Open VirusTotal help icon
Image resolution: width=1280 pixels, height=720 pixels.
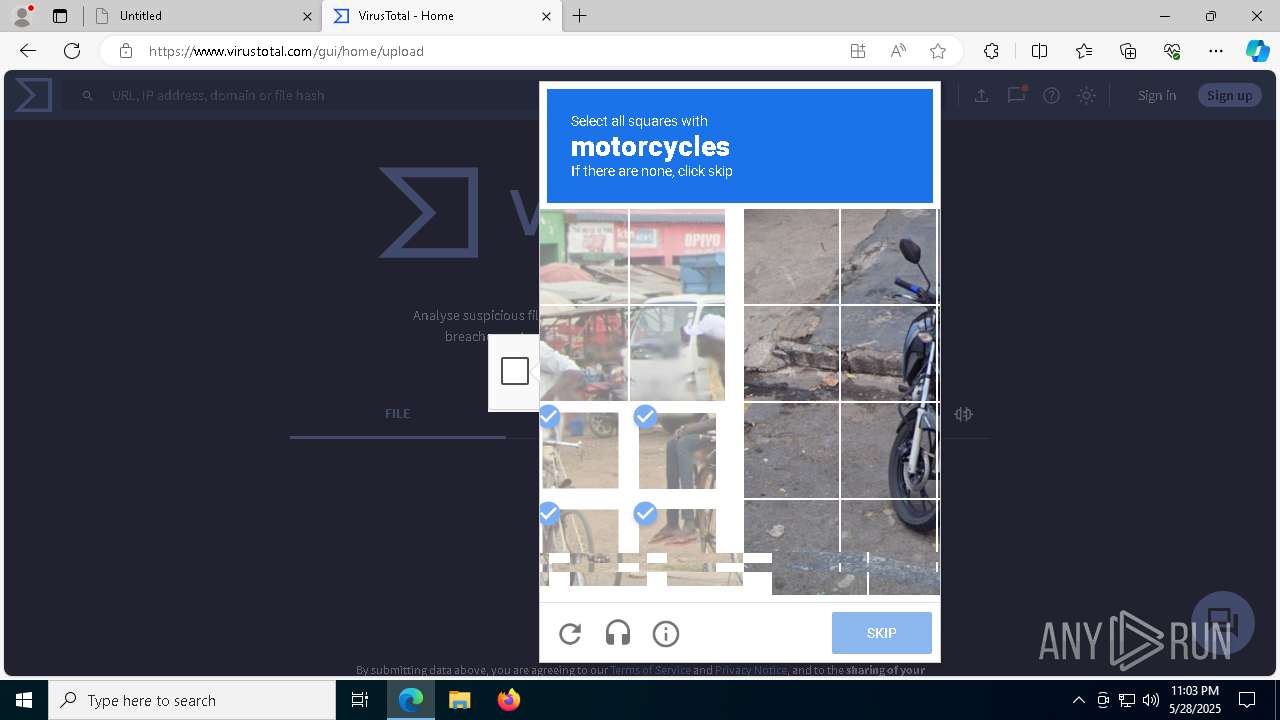tap(1051, 95)
